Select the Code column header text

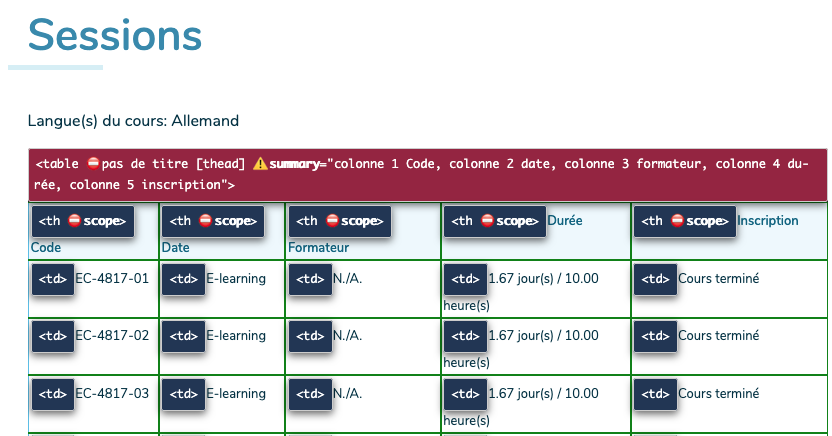coord(46,248)
